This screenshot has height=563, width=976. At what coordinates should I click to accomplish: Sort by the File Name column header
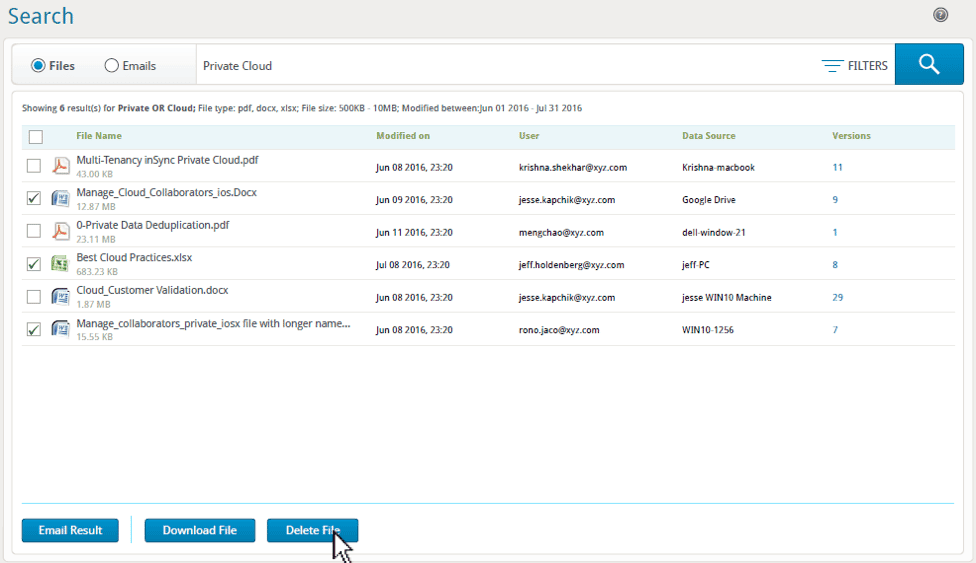(99, 136)
